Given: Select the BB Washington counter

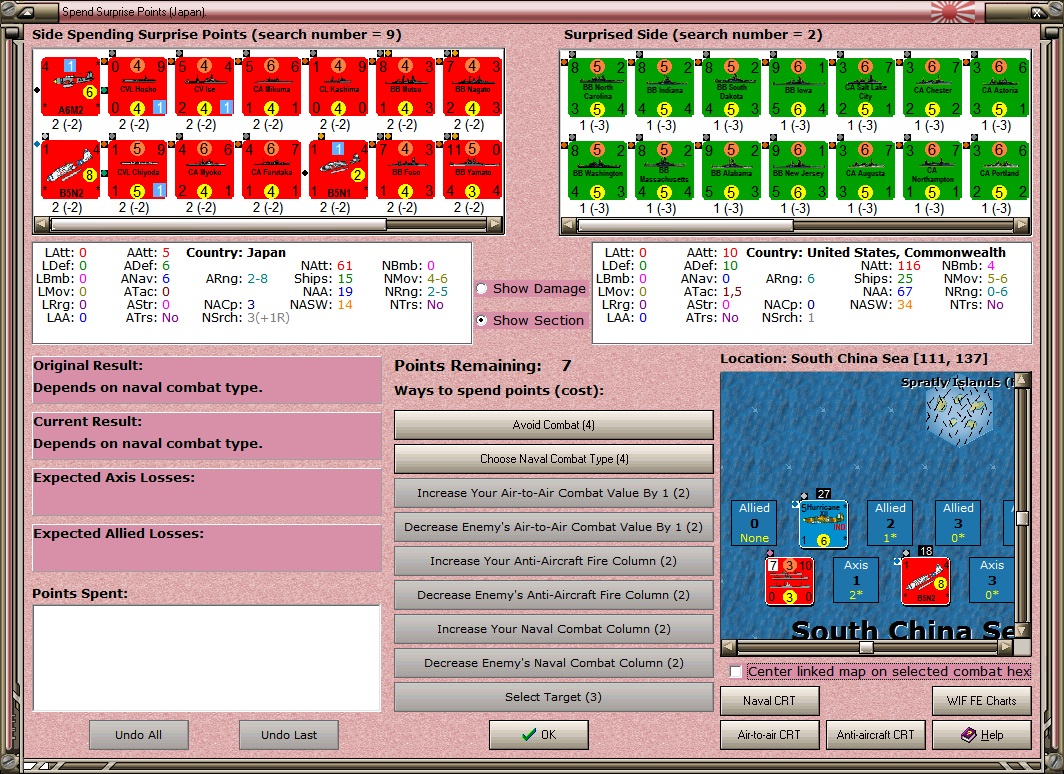Looking at the screenshot, I should 597,170.
